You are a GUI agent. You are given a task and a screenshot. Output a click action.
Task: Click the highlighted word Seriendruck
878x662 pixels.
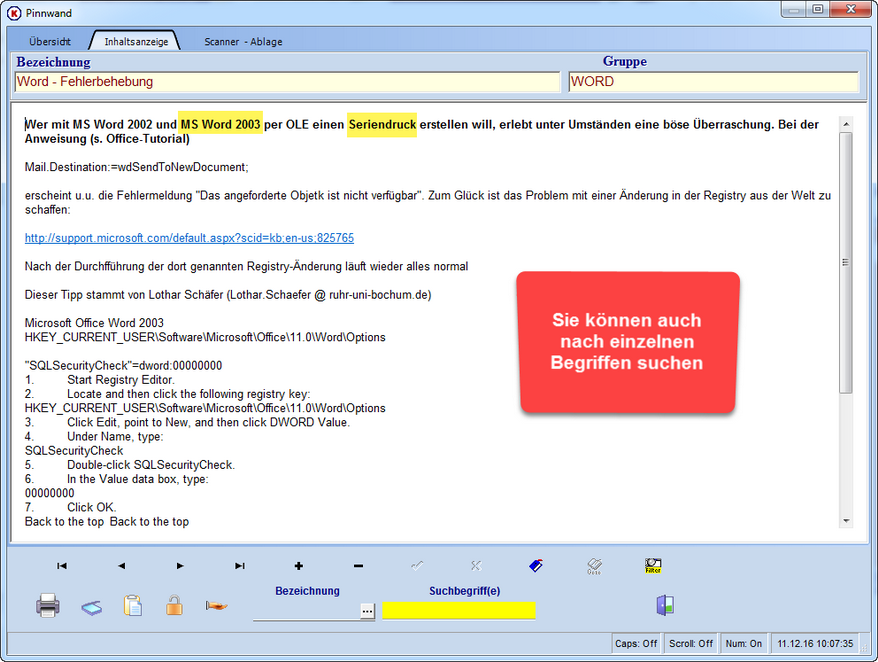382,124
